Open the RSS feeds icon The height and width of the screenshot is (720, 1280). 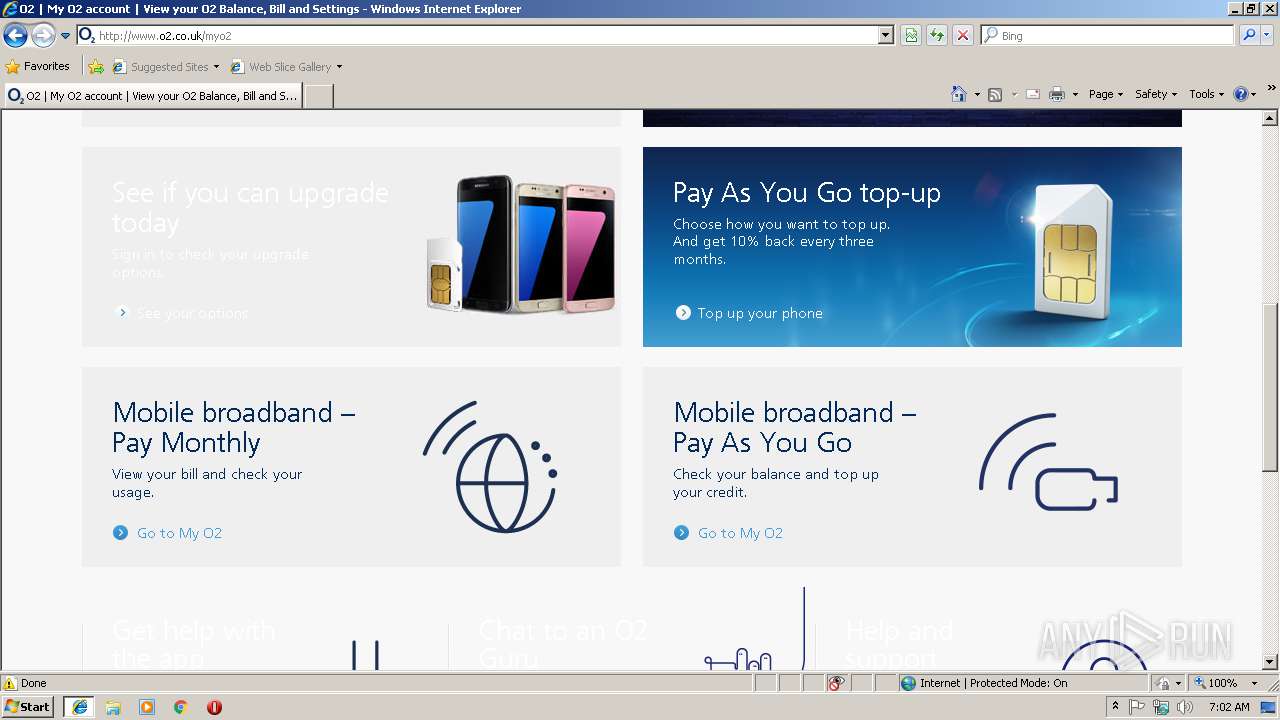point(995,94)
